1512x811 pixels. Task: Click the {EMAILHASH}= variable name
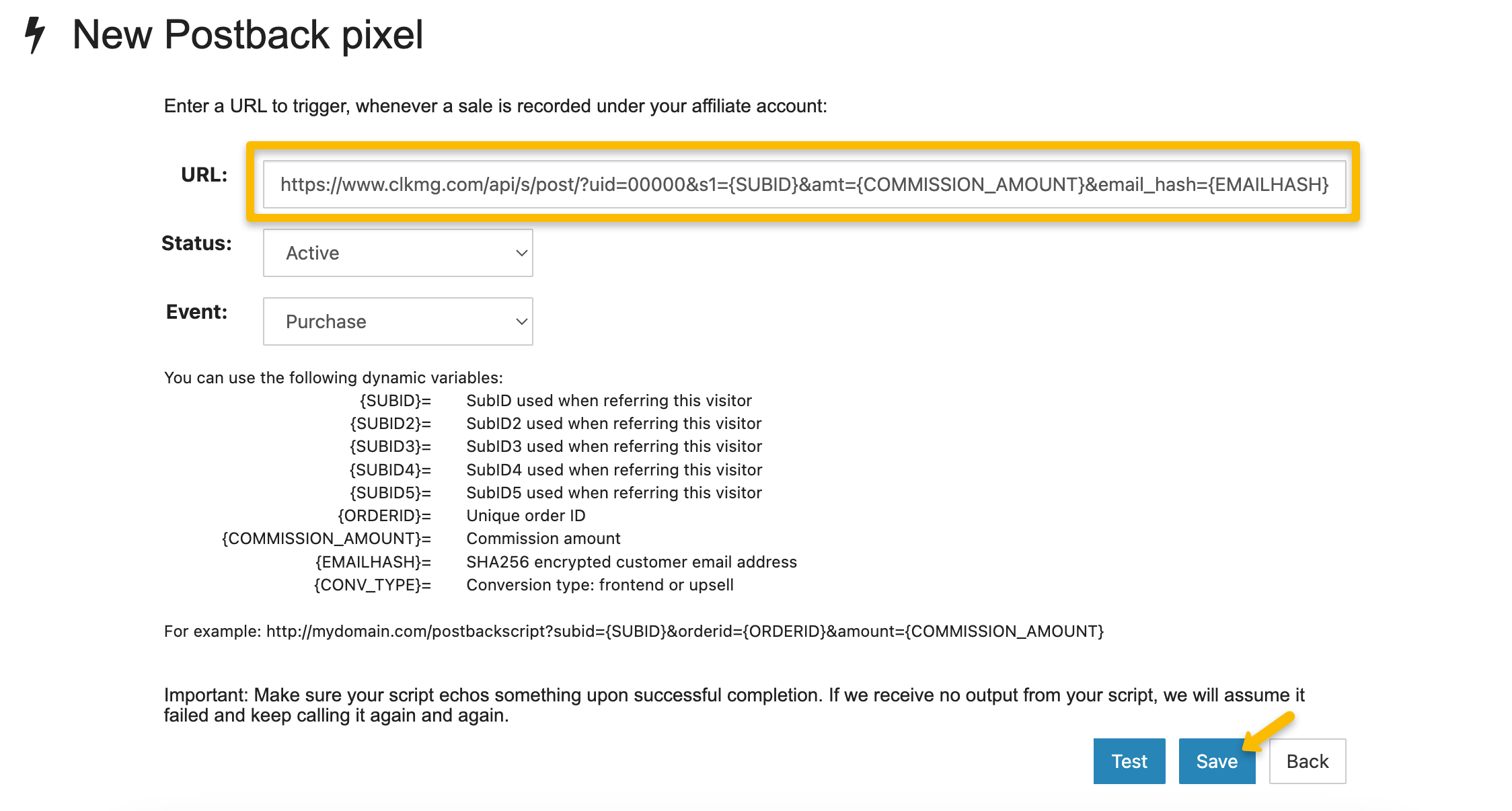coord(373,562)
